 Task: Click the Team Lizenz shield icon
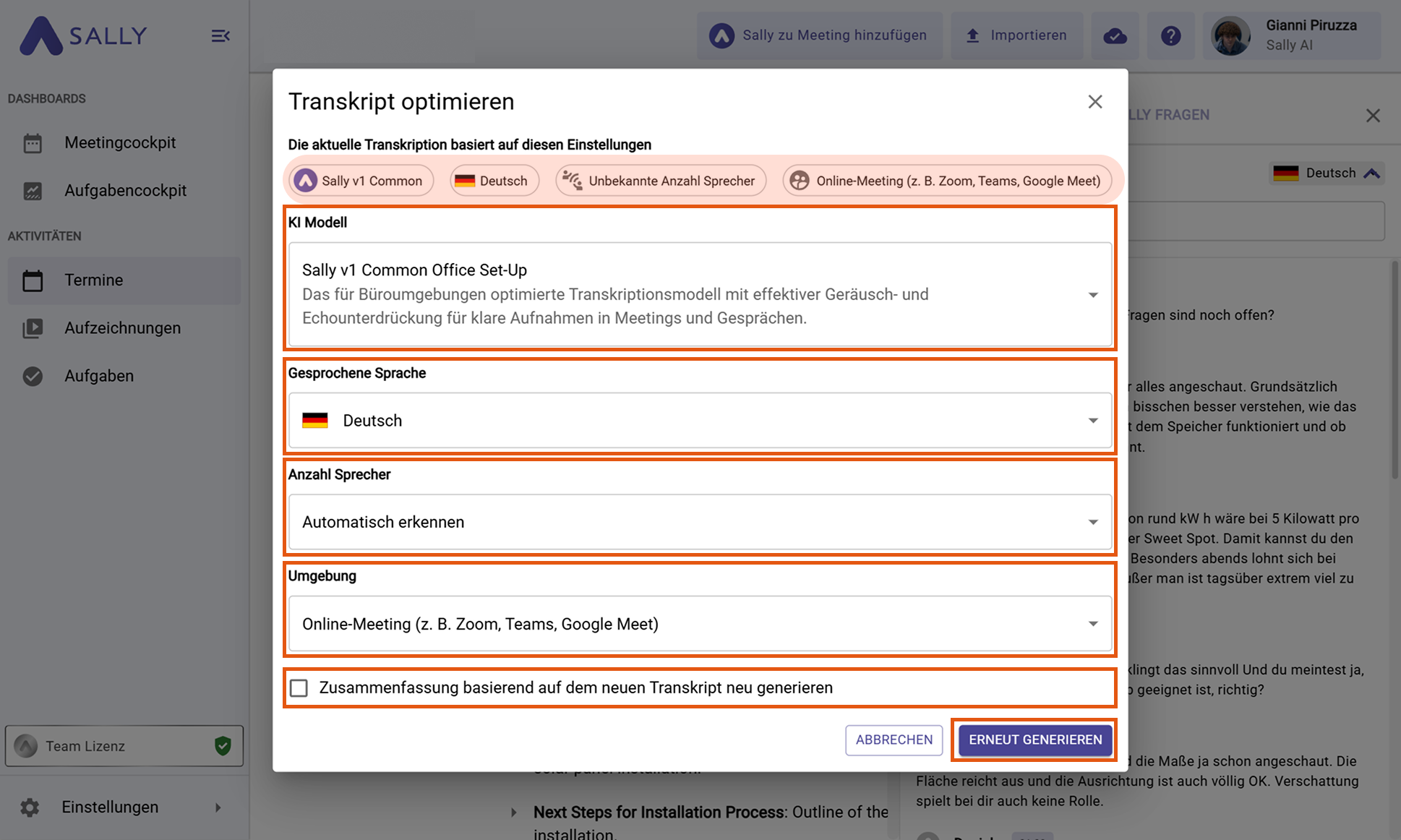pyautogui.click(x=223, y=745)
